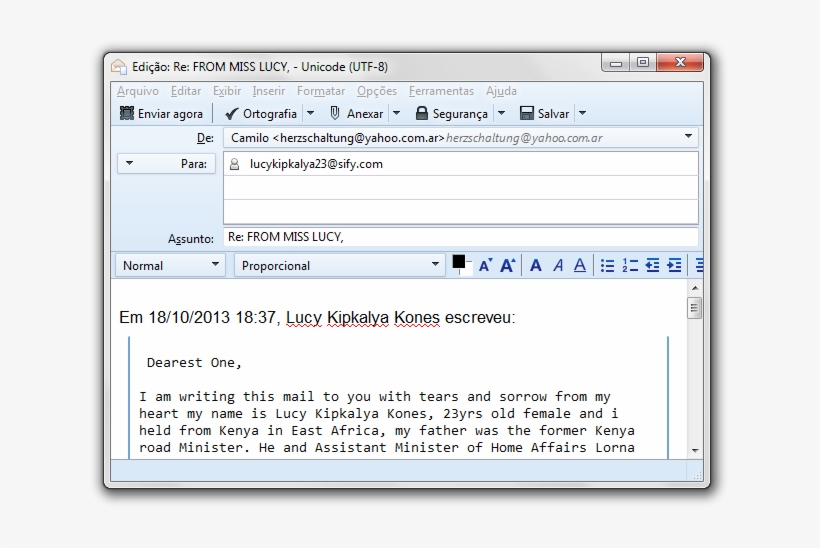Apply numbered list formatting

click(630, 266)
